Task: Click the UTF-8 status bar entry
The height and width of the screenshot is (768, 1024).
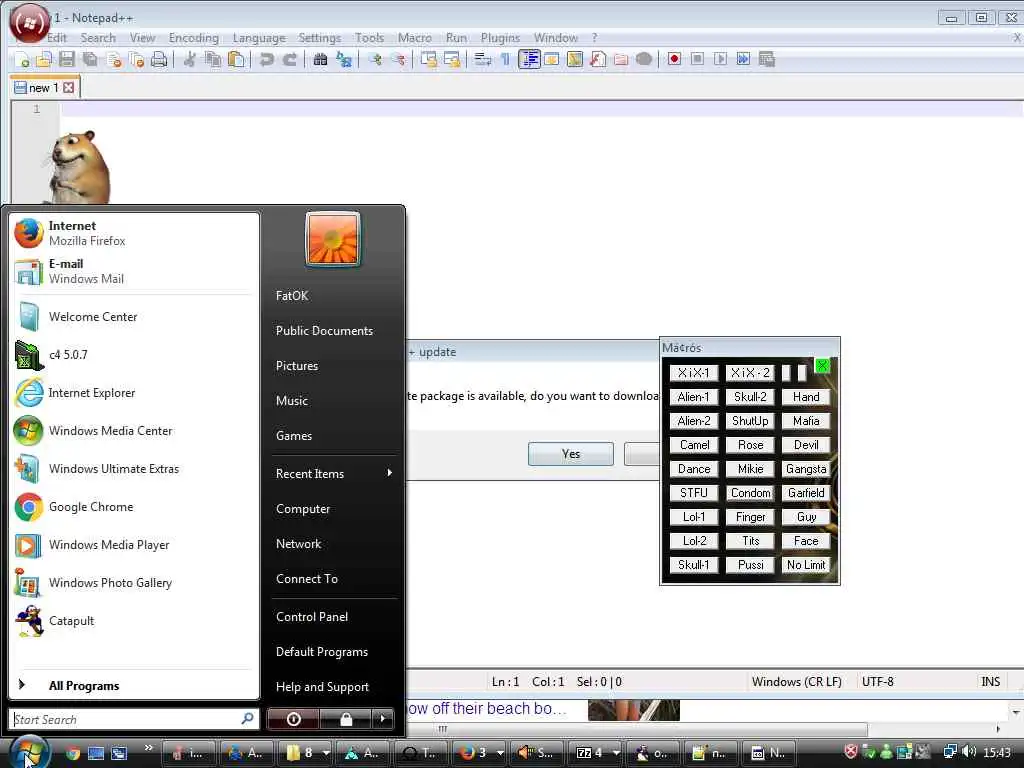Action: point(877,682)
